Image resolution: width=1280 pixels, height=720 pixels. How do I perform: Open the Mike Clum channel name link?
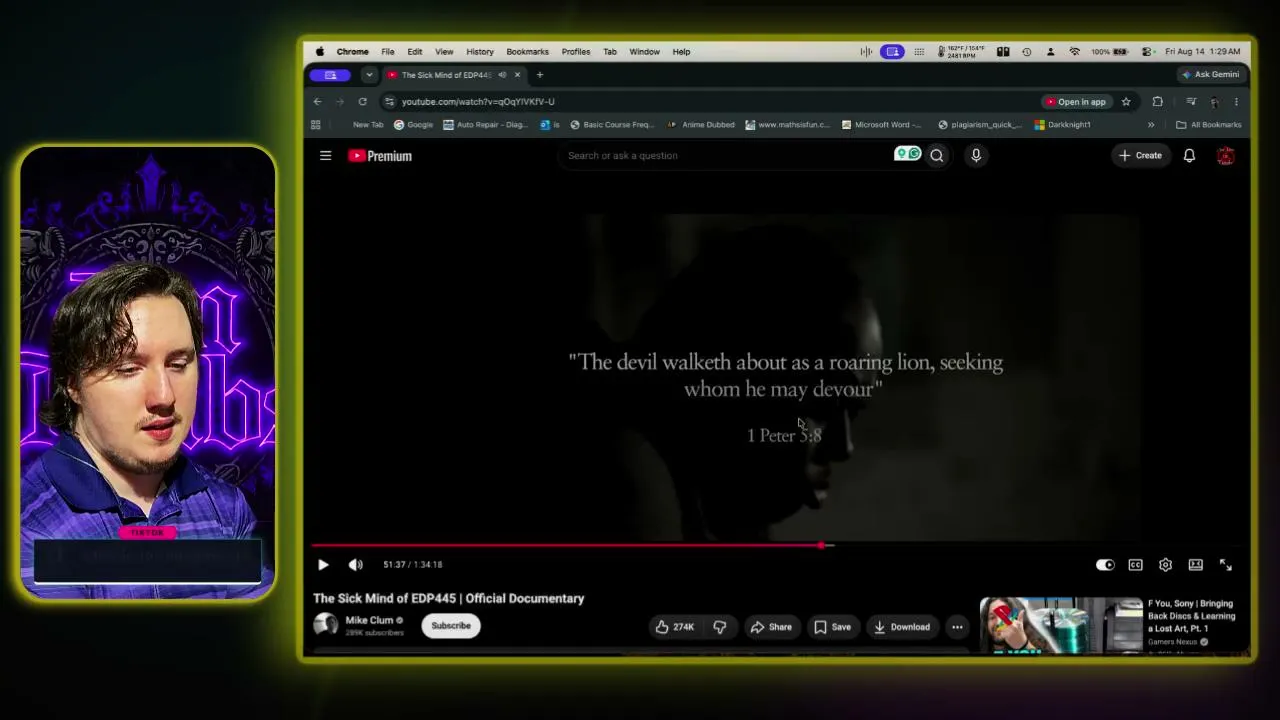[x=369, y=620]
